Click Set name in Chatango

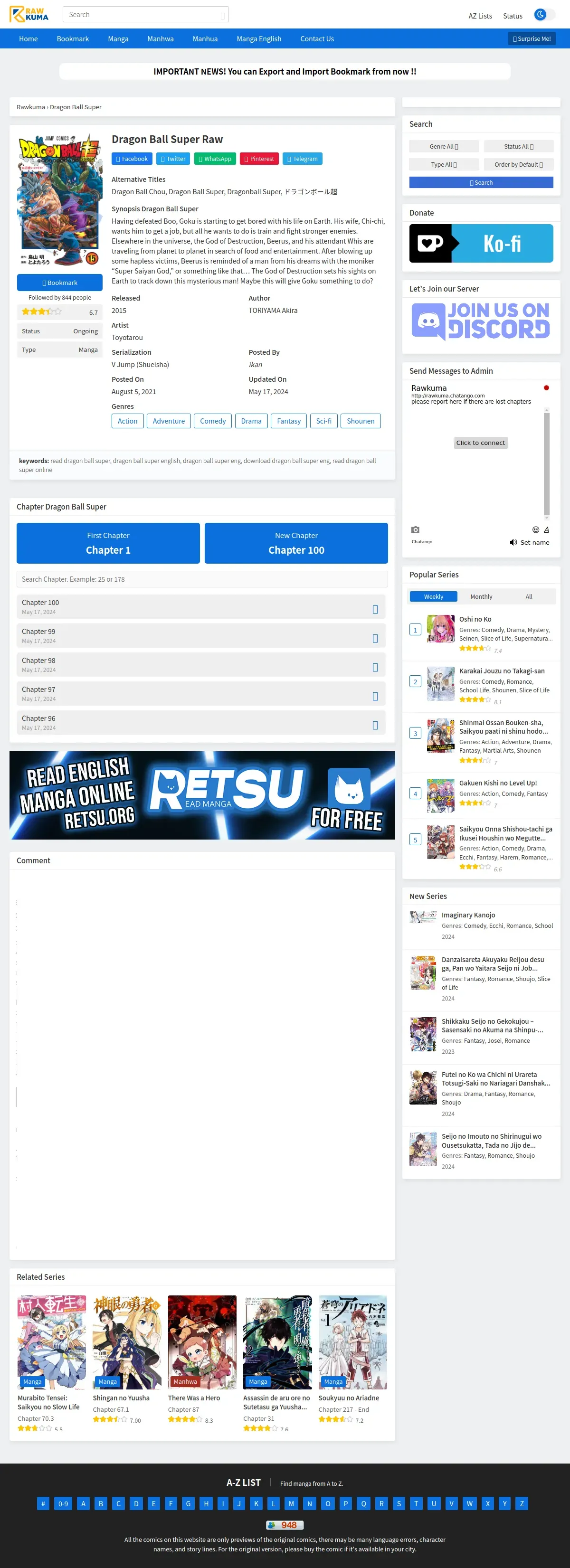pyautogui.click(x=535, y=542)
